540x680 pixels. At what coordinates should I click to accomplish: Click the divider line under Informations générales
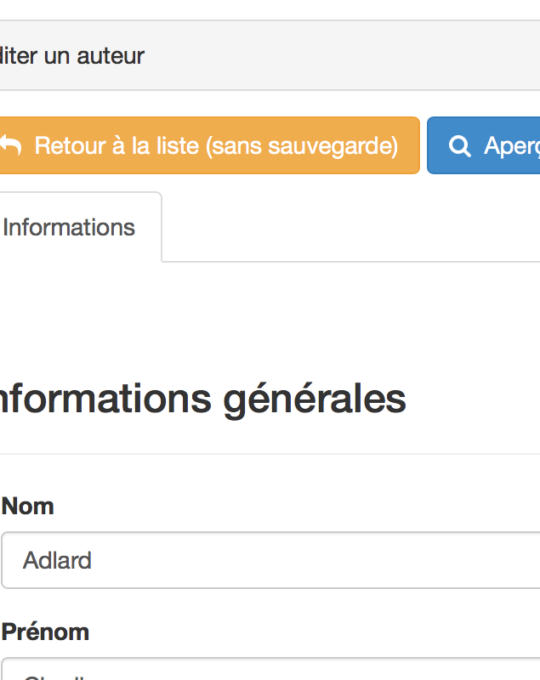(270, 454)
